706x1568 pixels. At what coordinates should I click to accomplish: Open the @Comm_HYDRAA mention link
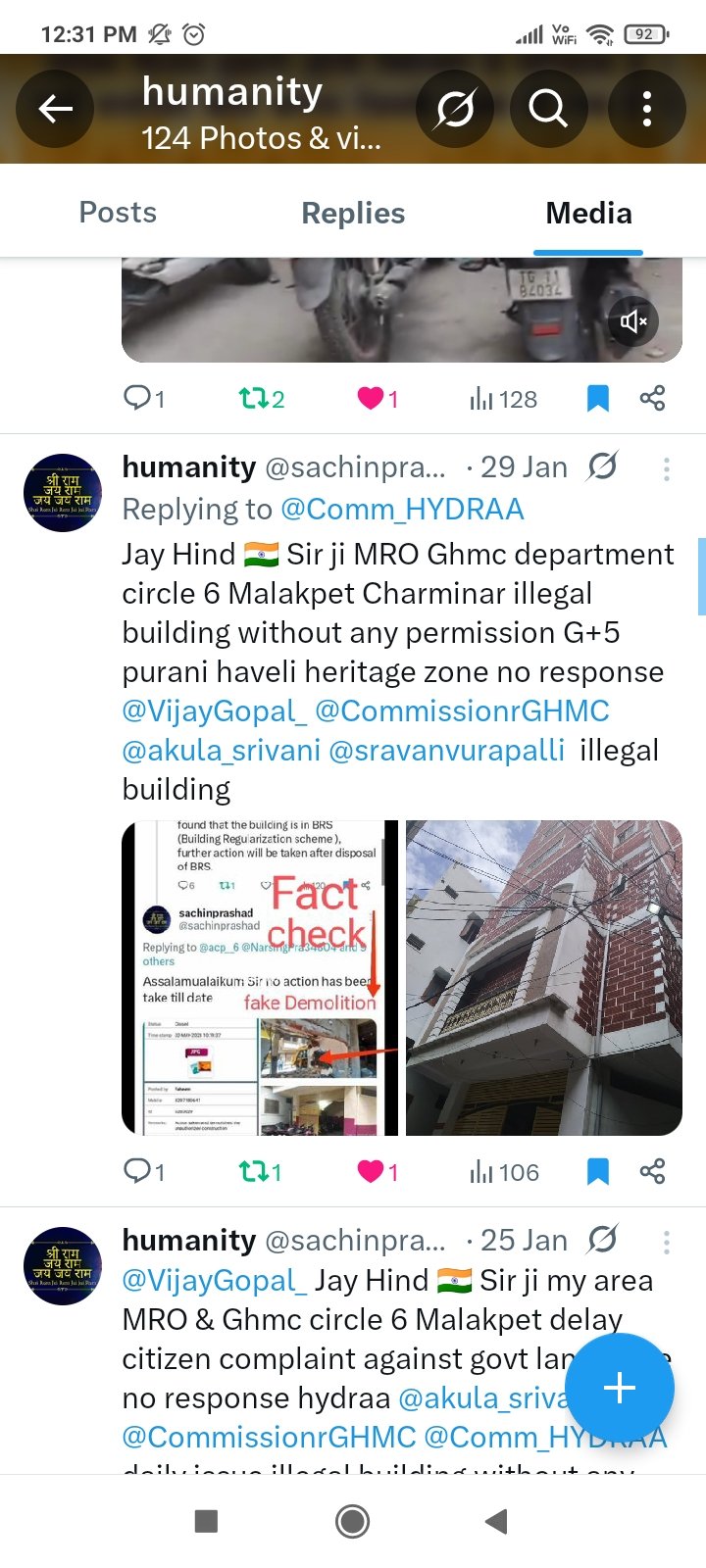click(402, 510)
